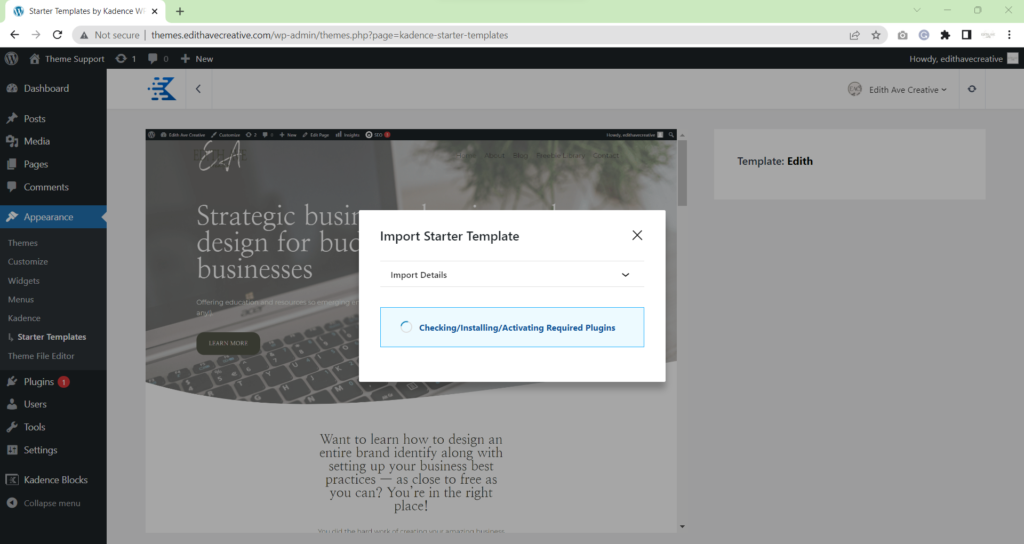Open the Dashboard menu item
This screenshot has height=544, width=1024.
(x=46, y=88)
